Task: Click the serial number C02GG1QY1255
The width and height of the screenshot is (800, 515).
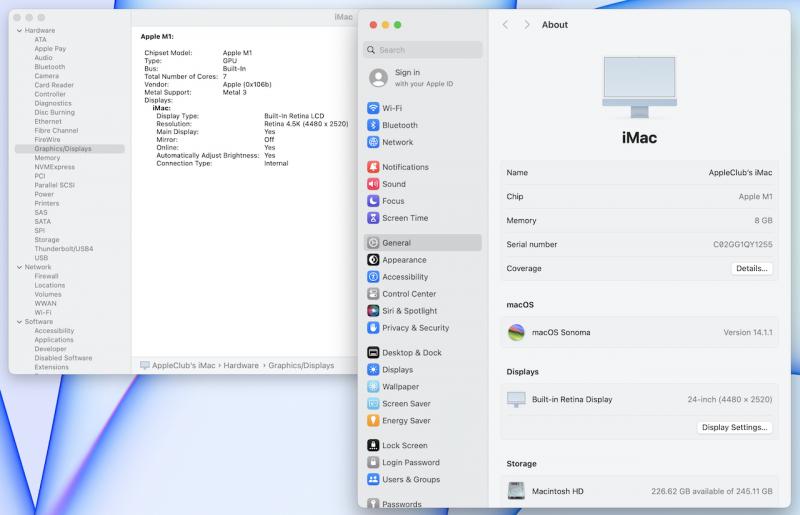Action: pyautogui.click(x=742, y=244)
